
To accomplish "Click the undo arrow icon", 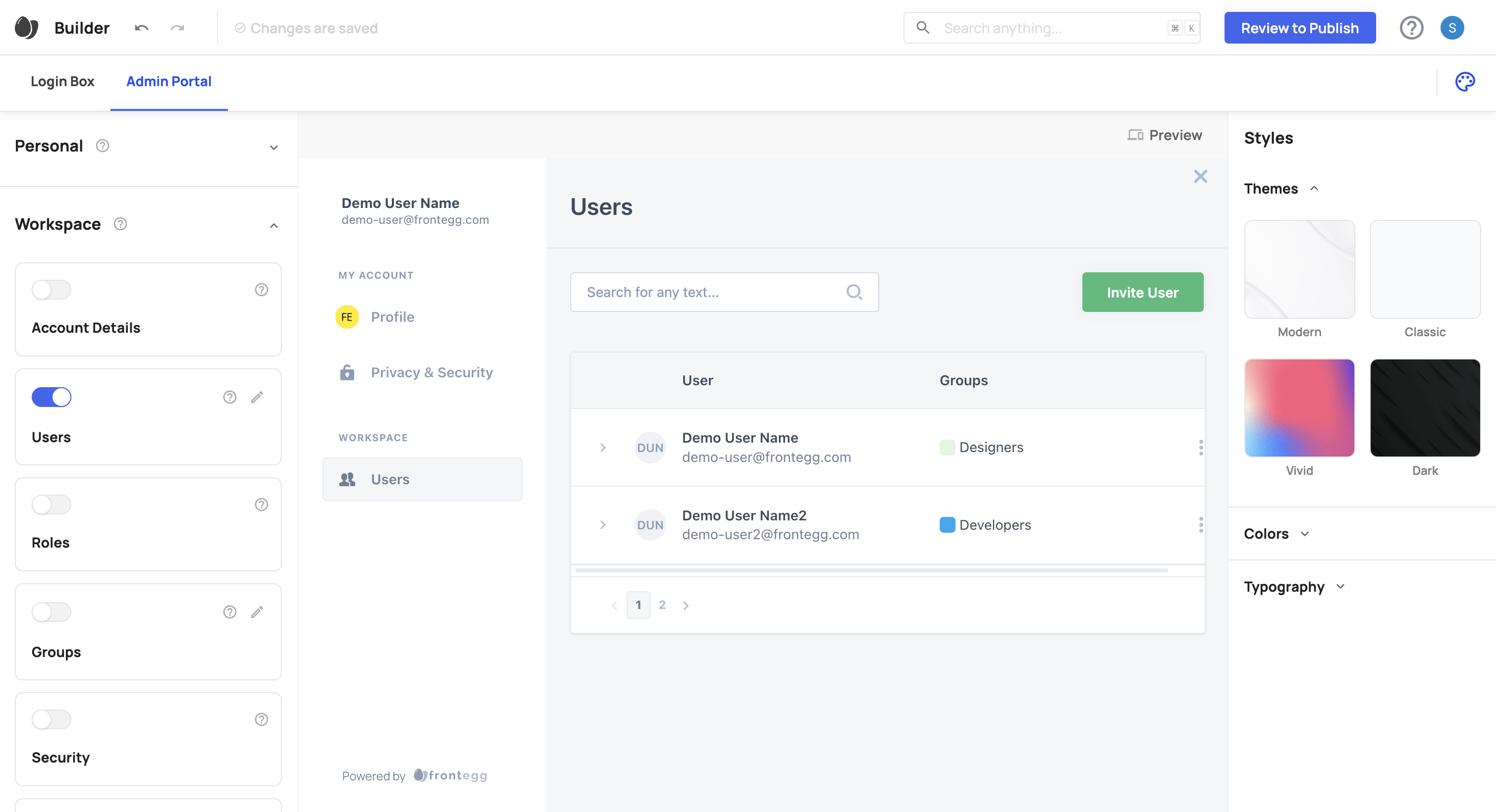I will click(x=141, y=28).
